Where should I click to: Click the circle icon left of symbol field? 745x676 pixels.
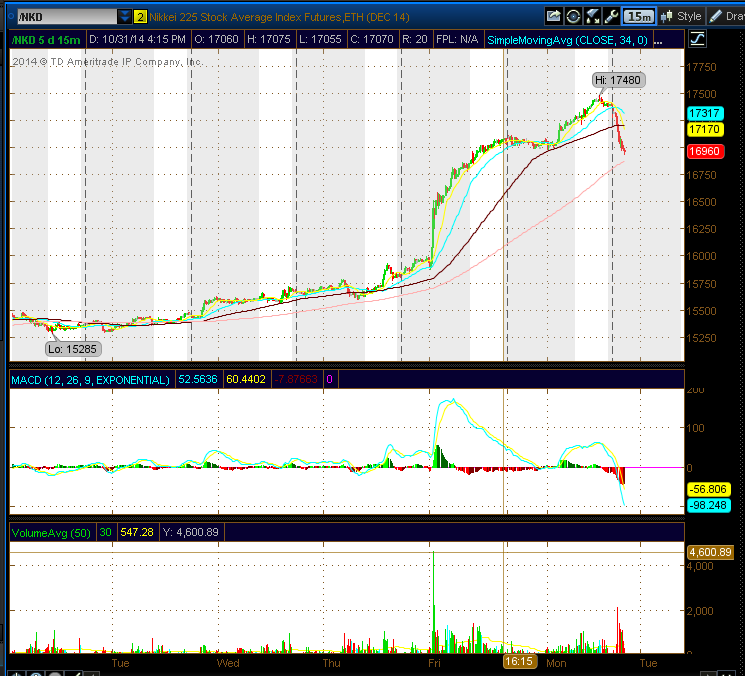11,17
